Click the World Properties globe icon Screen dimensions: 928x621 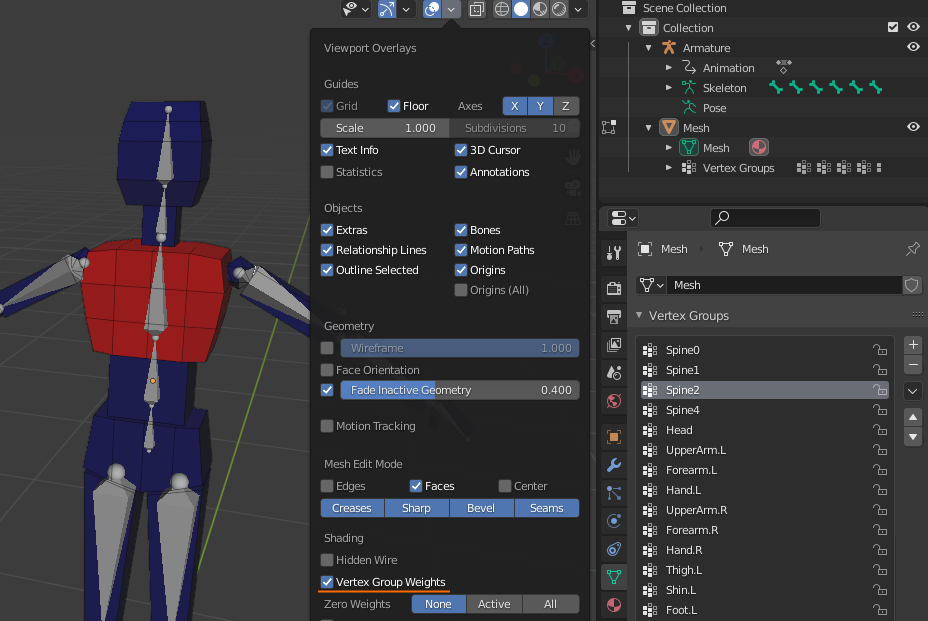point(614,401)
